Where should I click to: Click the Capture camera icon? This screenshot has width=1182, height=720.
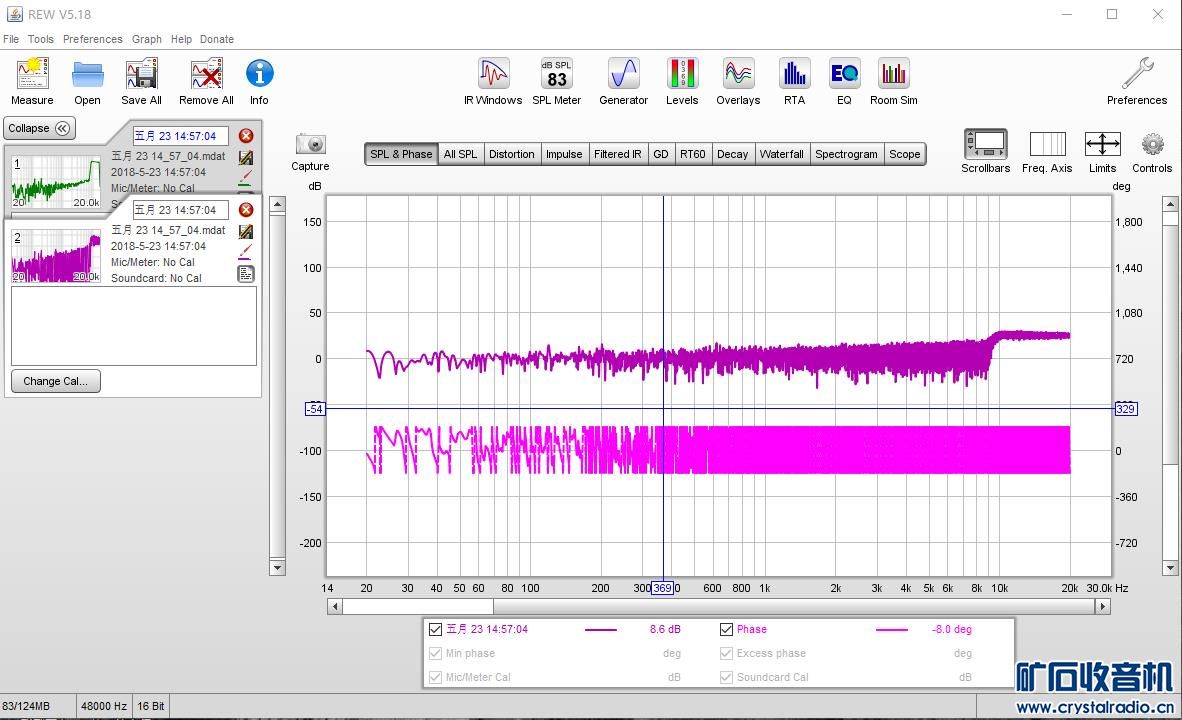pos(310,145)
